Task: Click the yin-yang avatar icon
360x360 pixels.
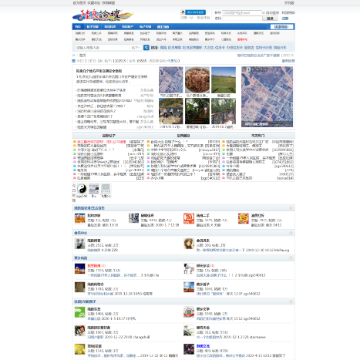Action: (x=82, y=189)
